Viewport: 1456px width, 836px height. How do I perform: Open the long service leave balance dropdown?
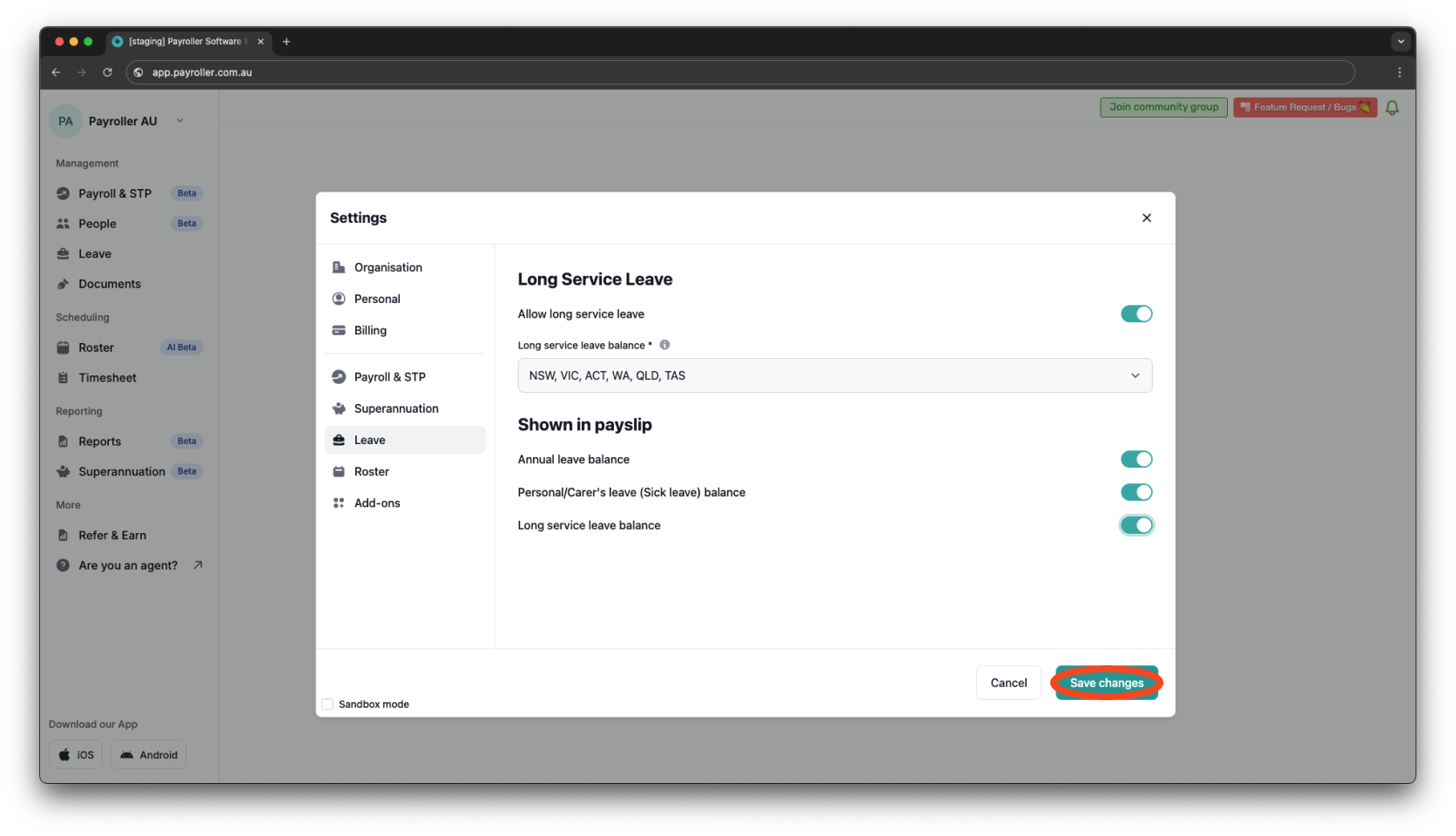click(x=833, y=375)
